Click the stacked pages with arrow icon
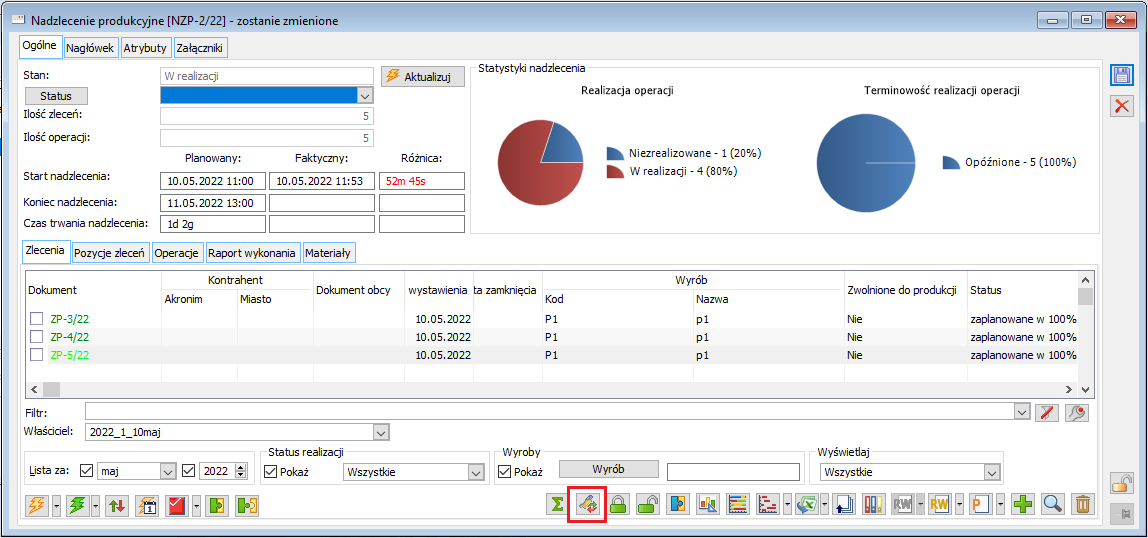Viewport: 1148px width, 538px height. 845,504
